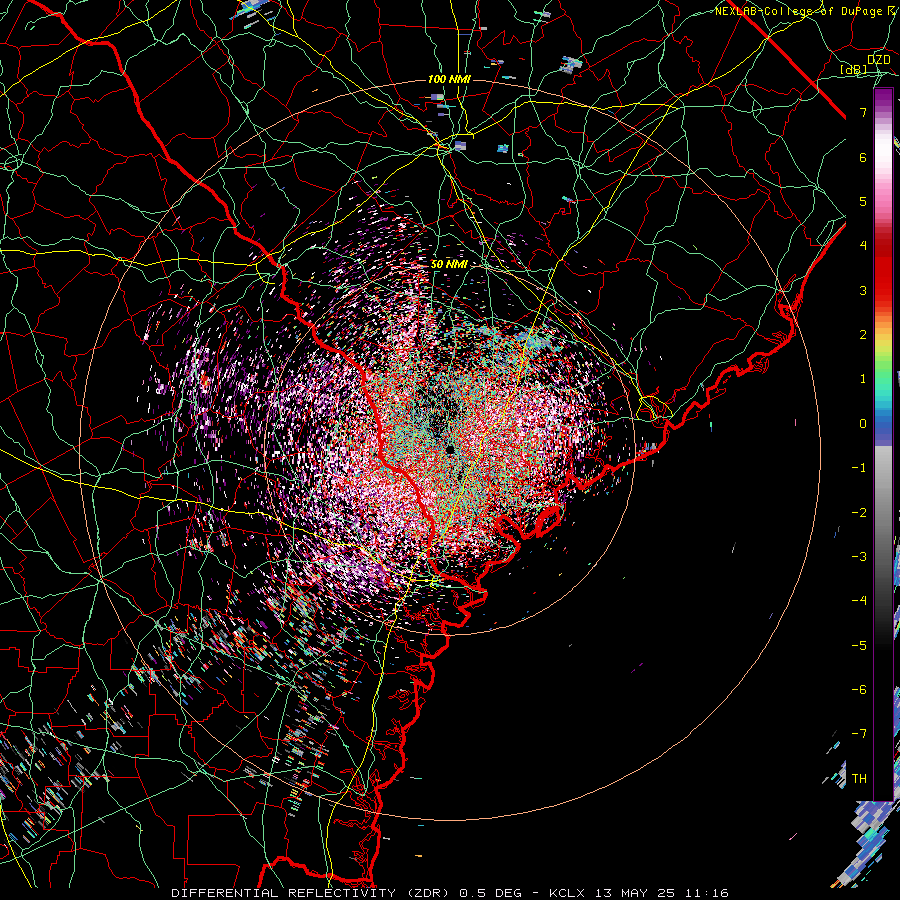Click the -5 dB tick label on the scale
The width and height of the screenshot is (900, 900).
[859, 646]
